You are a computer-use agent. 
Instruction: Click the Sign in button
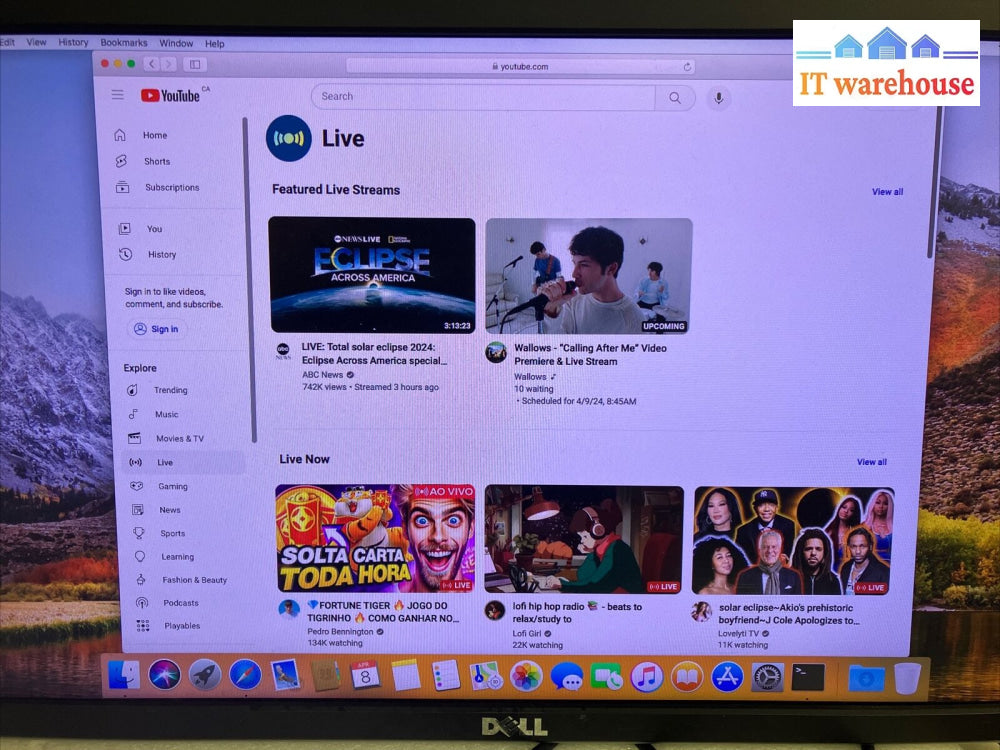pos(157,329)
